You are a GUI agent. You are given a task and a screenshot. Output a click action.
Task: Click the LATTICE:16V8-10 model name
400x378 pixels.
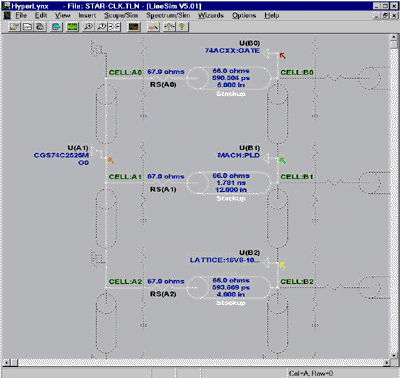pos(225,260)
